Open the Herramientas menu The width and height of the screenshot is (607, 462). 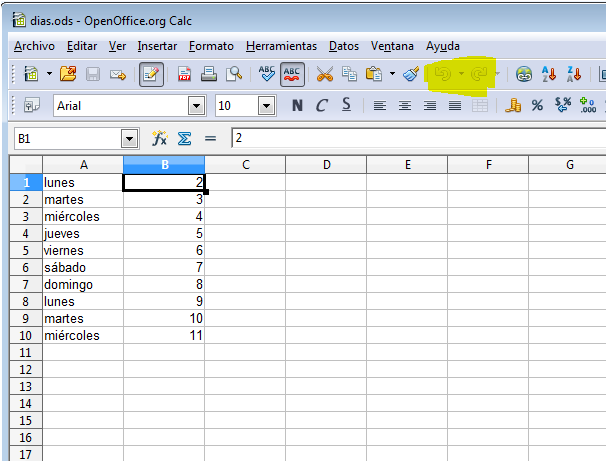tap(281, 46)
